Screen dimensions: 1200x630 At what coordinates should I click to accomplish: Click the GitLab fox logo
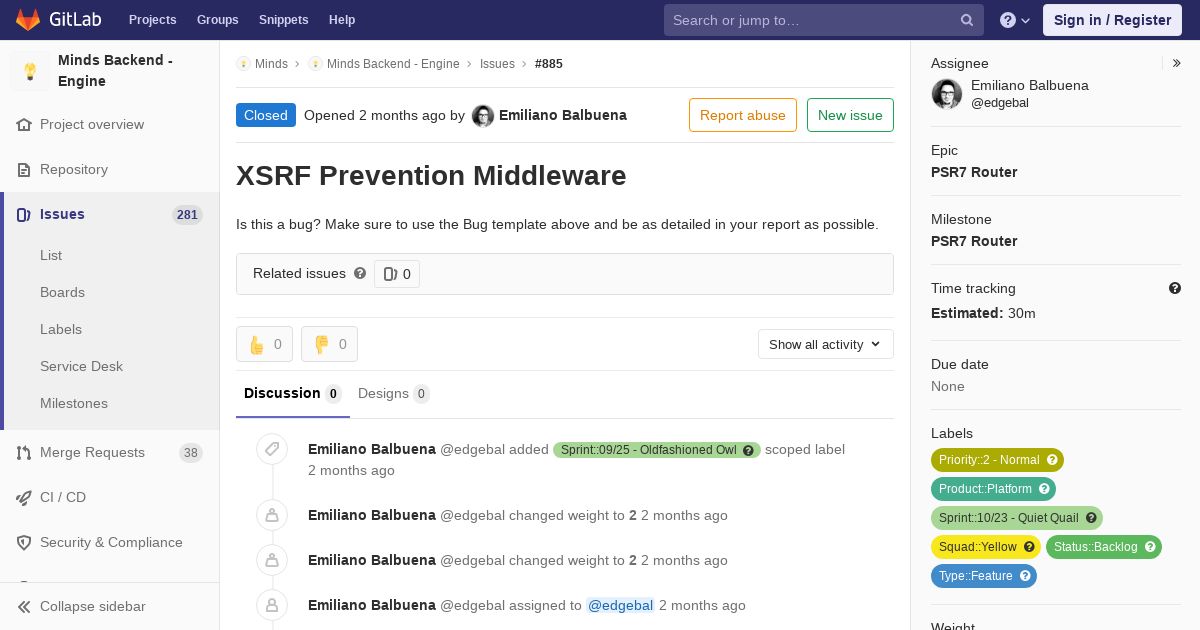(28, 19)
